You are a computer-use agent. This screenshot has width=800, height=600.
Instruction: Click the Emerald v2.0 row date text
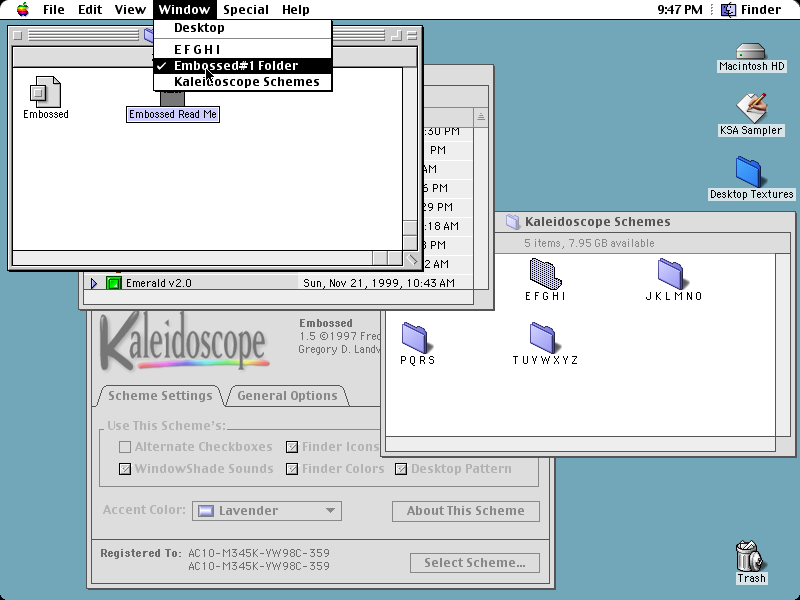tap(379, 283)
